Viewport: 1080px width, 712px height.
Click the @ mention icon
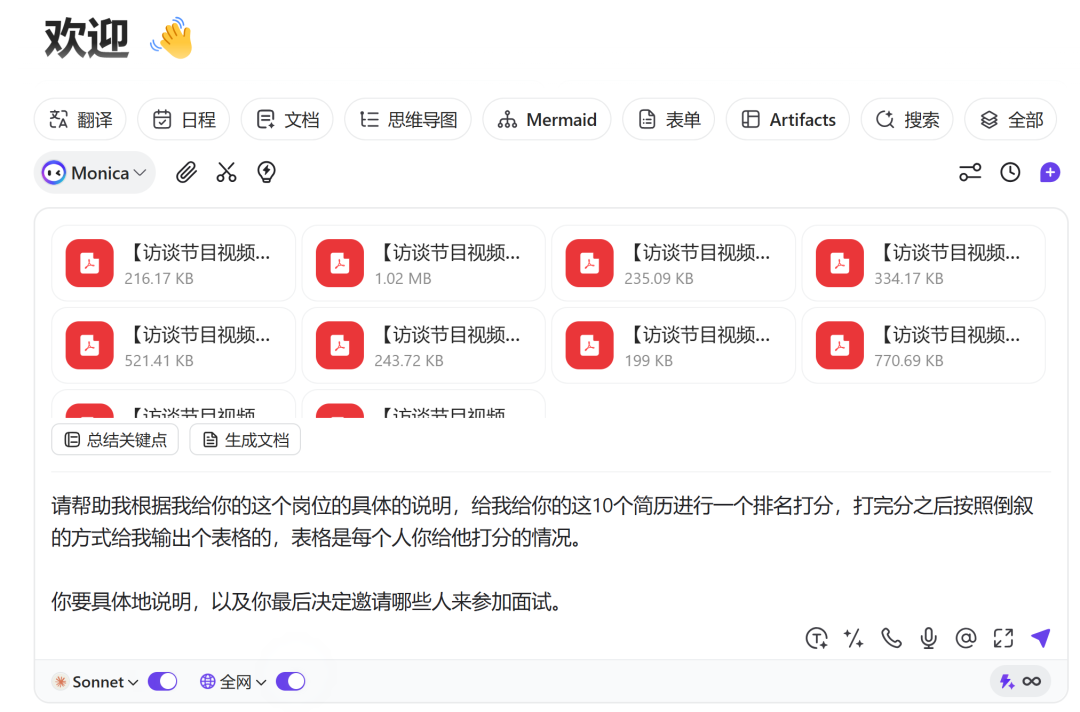pyautogui.click(x=966, y=637)
